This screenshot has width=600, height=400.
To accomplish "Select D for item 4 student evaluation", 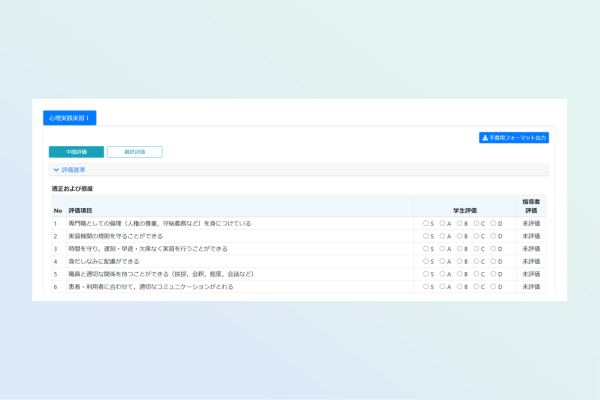I will pos(495,261).
